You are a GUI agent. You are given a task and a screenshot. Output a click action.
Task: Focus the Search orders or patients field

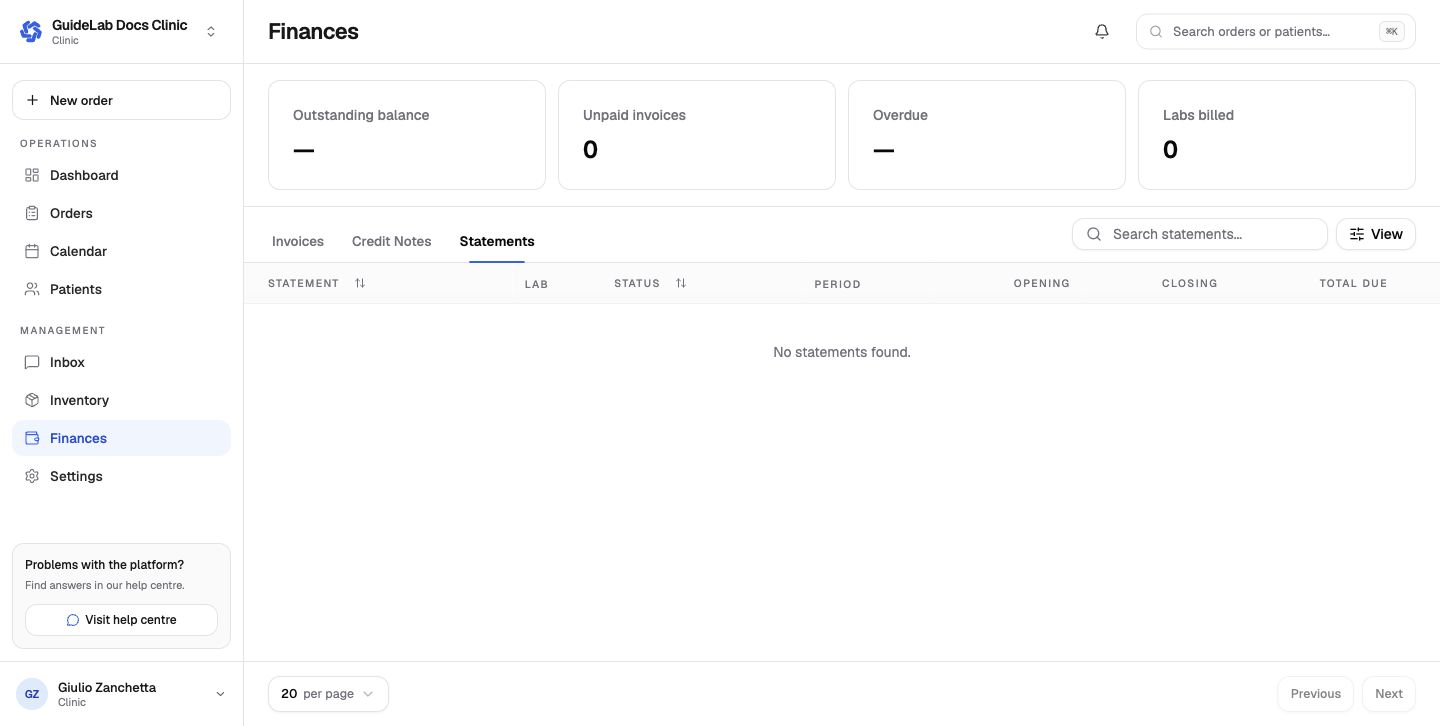tap(1276, 32)
